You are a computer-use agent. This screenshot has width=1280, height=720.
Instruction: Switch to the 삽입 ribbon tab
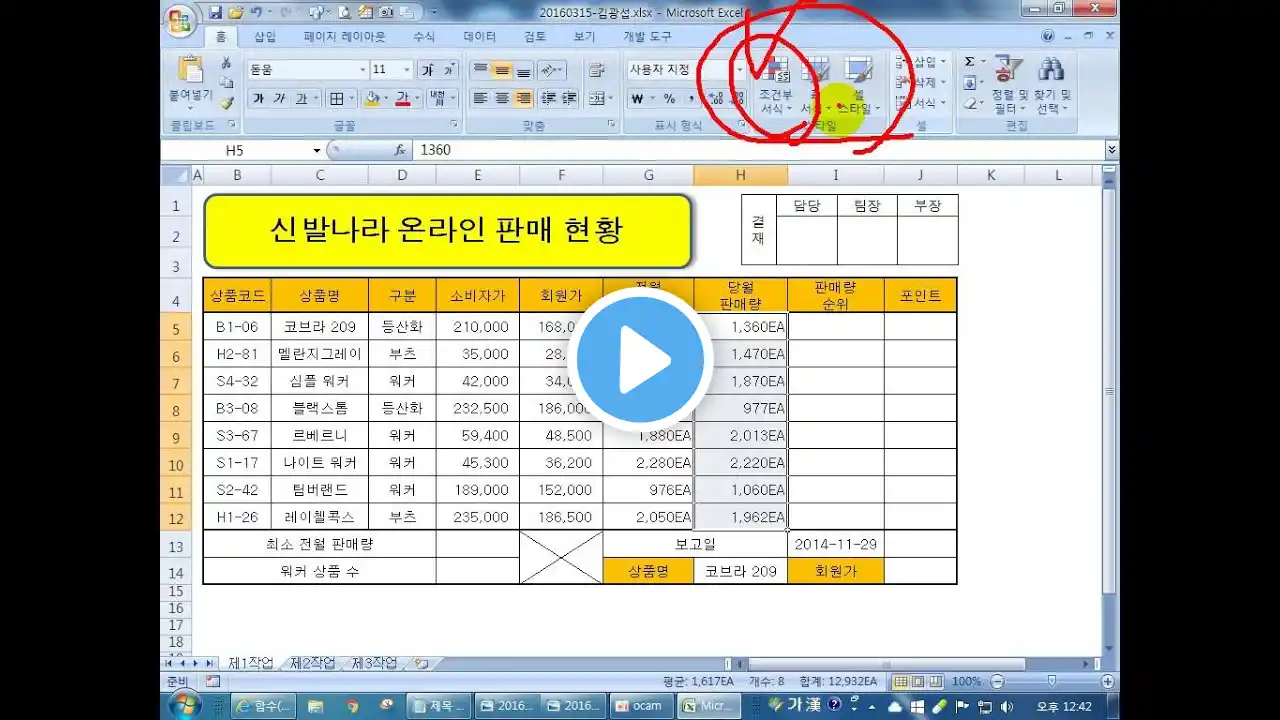[265, 36]
